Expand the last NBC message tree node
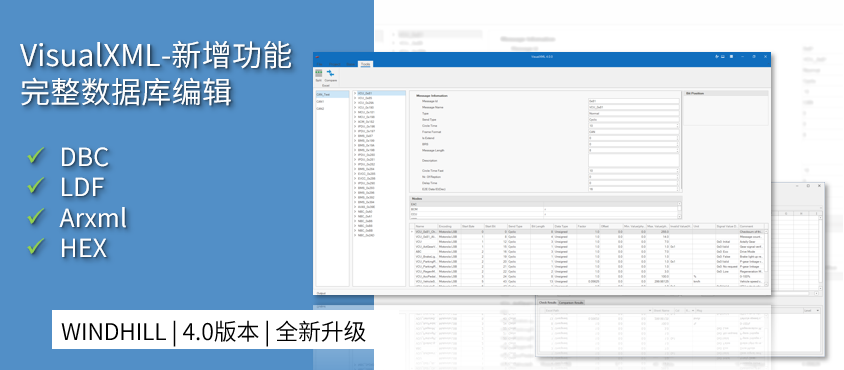The width and height of the screenshot is (844, 370). click(355, 235)
